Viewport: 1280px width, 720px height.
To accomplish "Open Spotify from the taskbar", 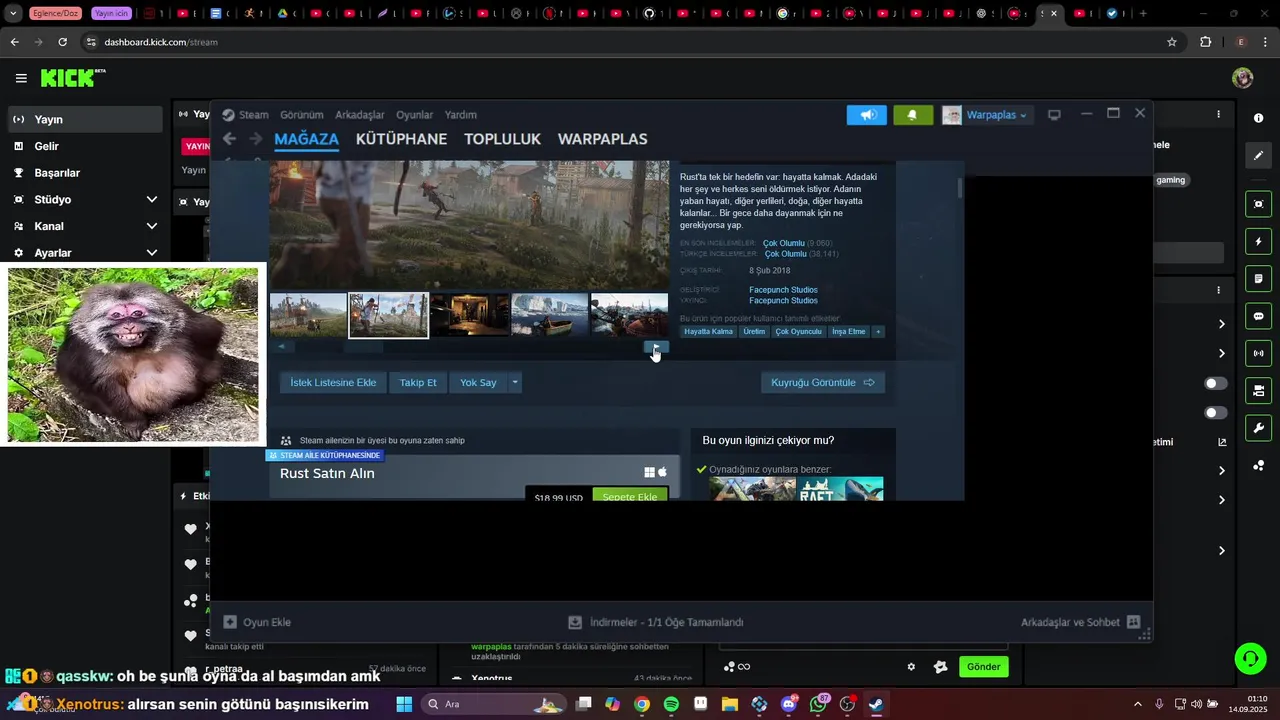I will click(x=671, y=704).
